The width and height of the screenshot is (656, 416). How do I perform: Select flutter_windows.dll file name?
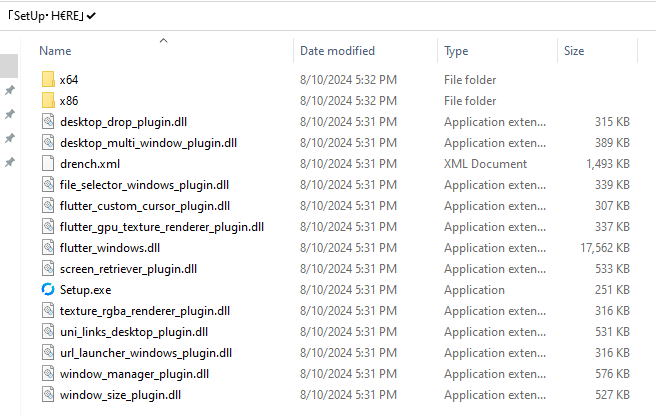pyautogui.click(x=110, y=248)
